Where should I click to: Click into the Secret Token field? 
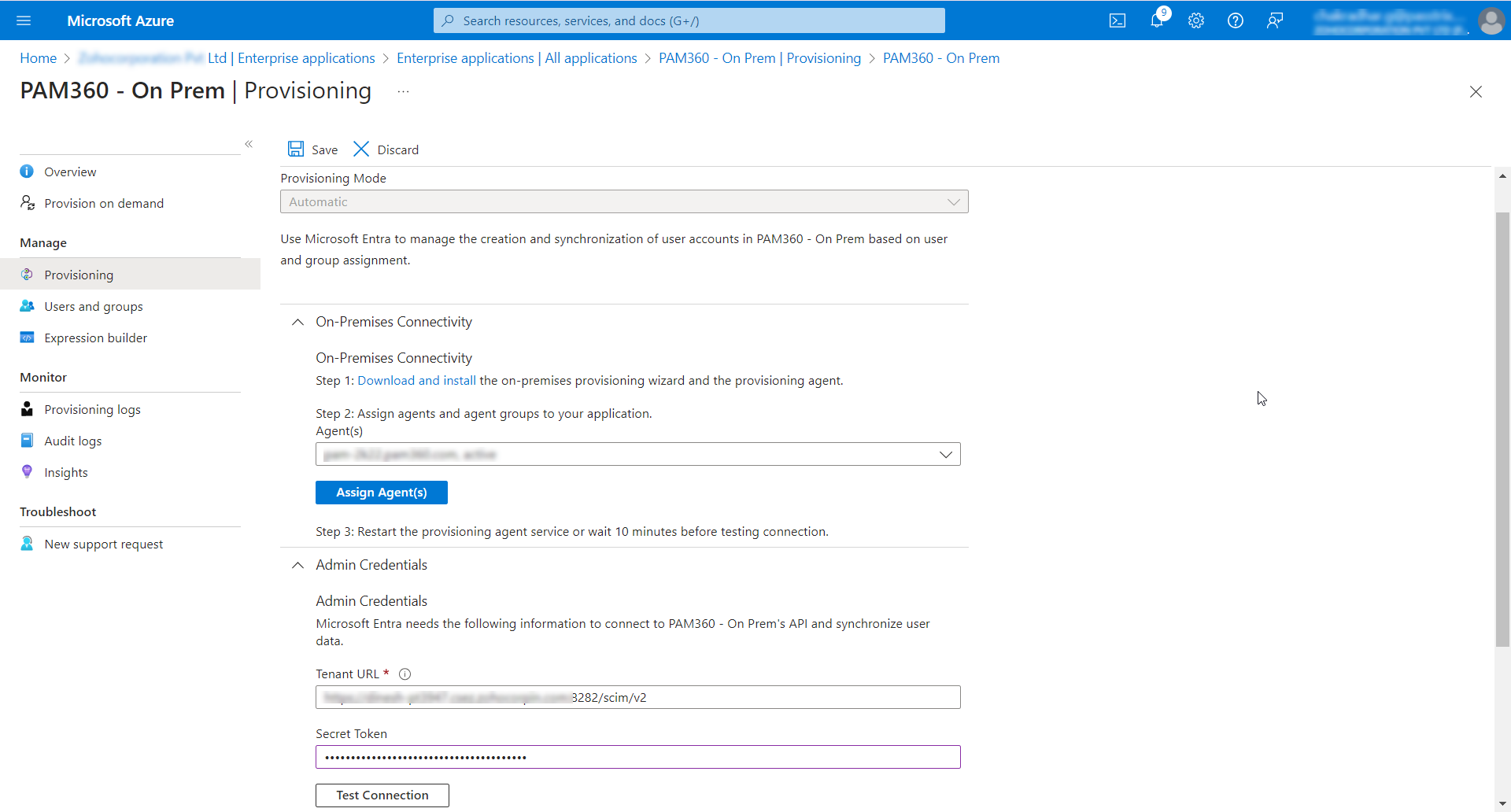pos(637,757)
